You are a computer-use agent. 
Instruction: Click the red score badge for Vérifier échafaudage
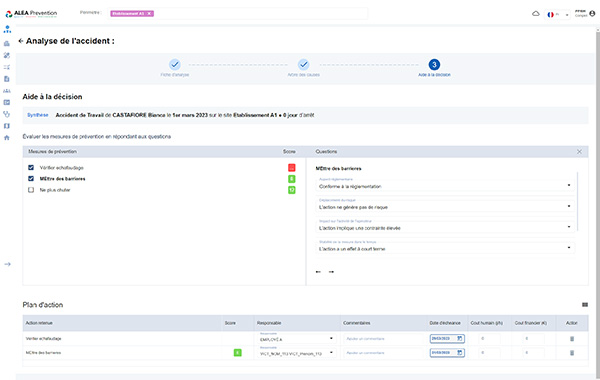(x=292, y=168)
